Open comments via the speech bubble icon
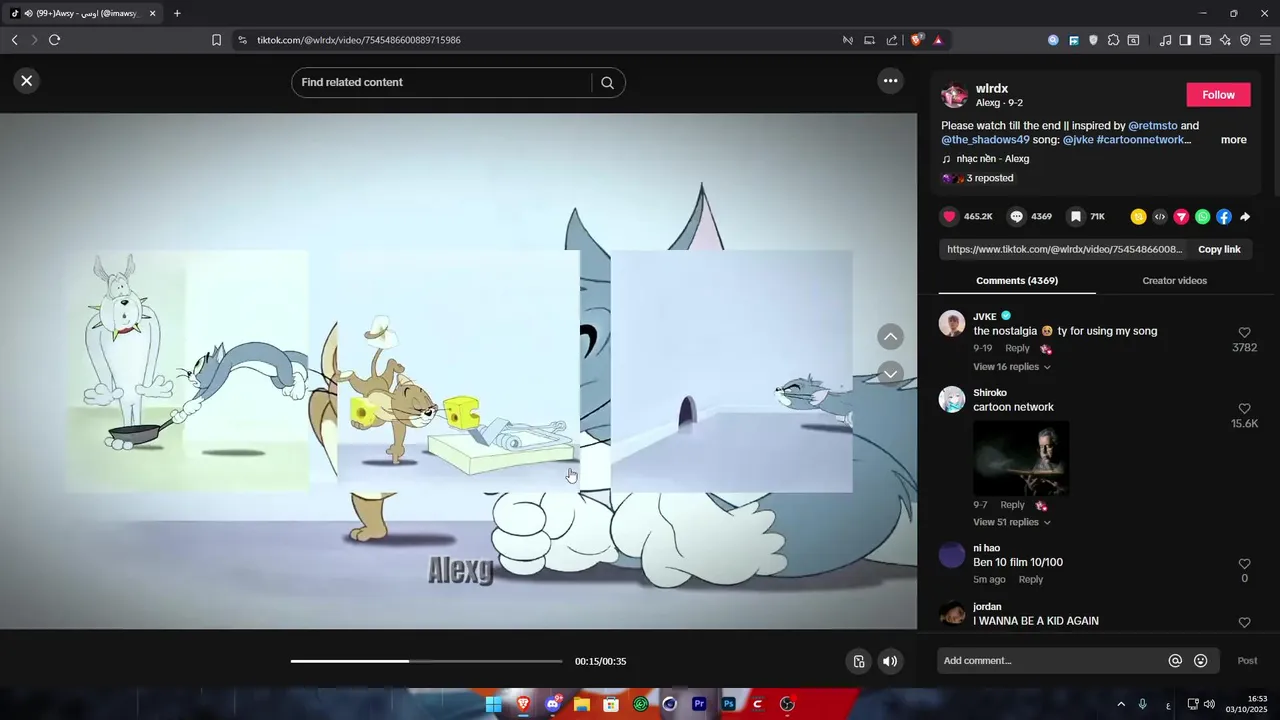This screenshot has width=1280, height=720. 1016,217
